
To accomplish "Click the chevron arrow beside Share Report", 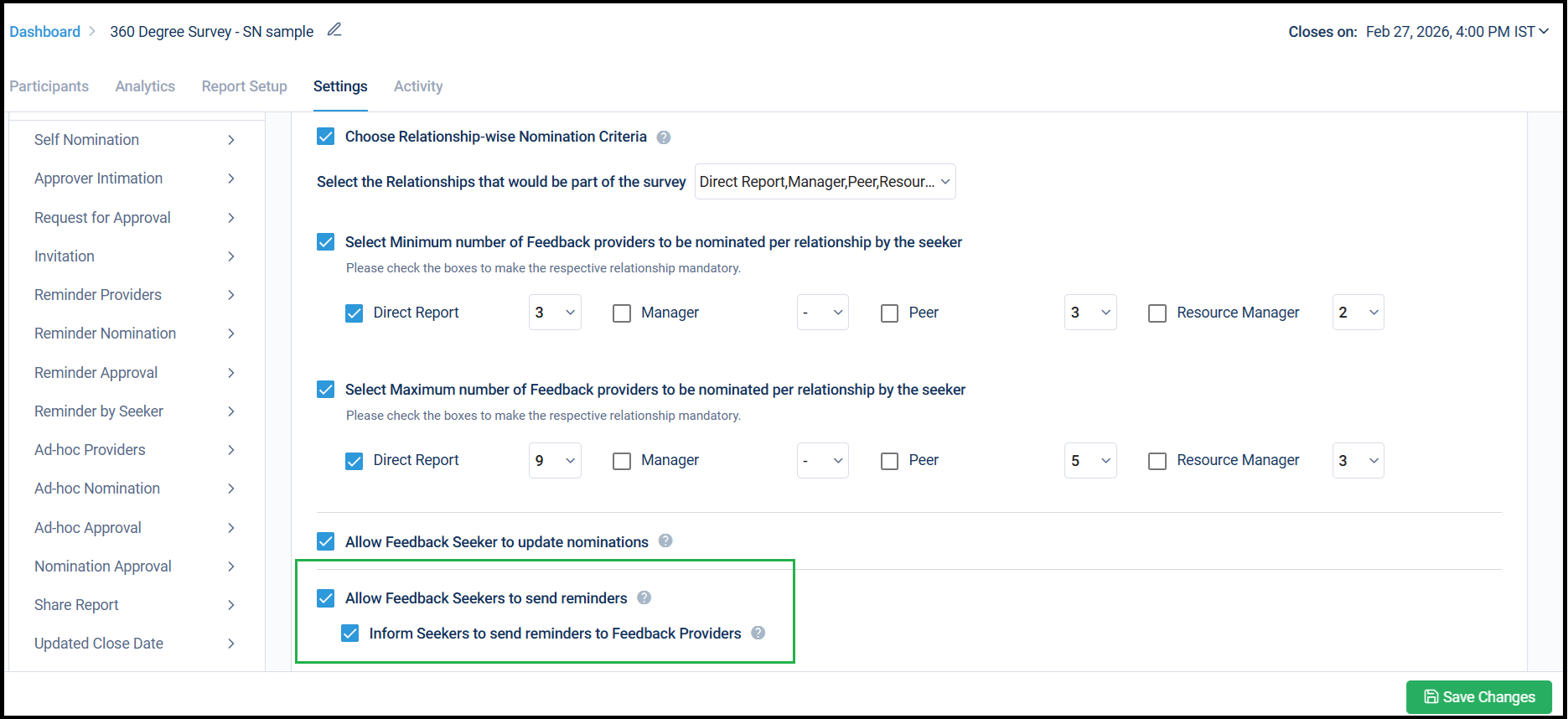I will 231,605.
